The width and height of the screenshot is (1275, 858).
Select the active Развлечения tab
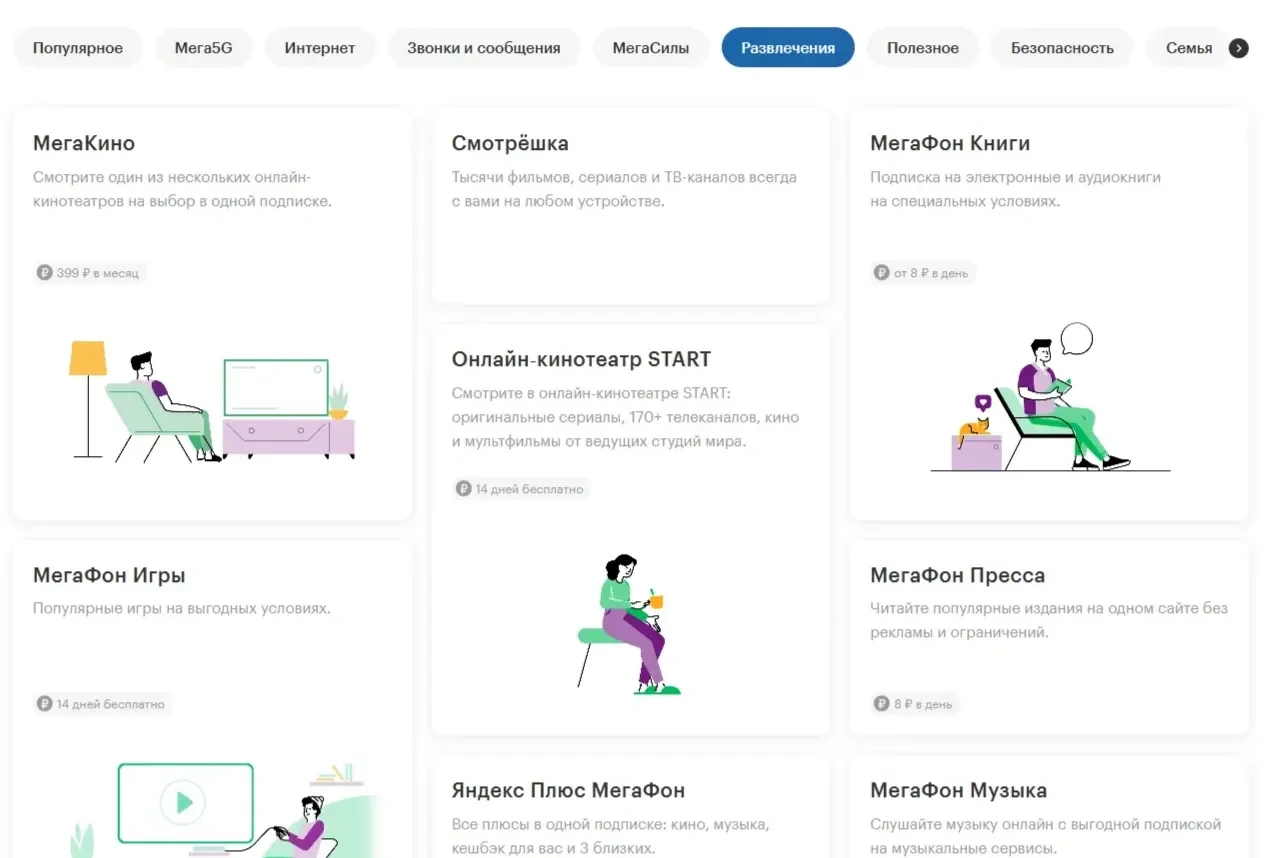pyautogui.click(x=788, y=48)
